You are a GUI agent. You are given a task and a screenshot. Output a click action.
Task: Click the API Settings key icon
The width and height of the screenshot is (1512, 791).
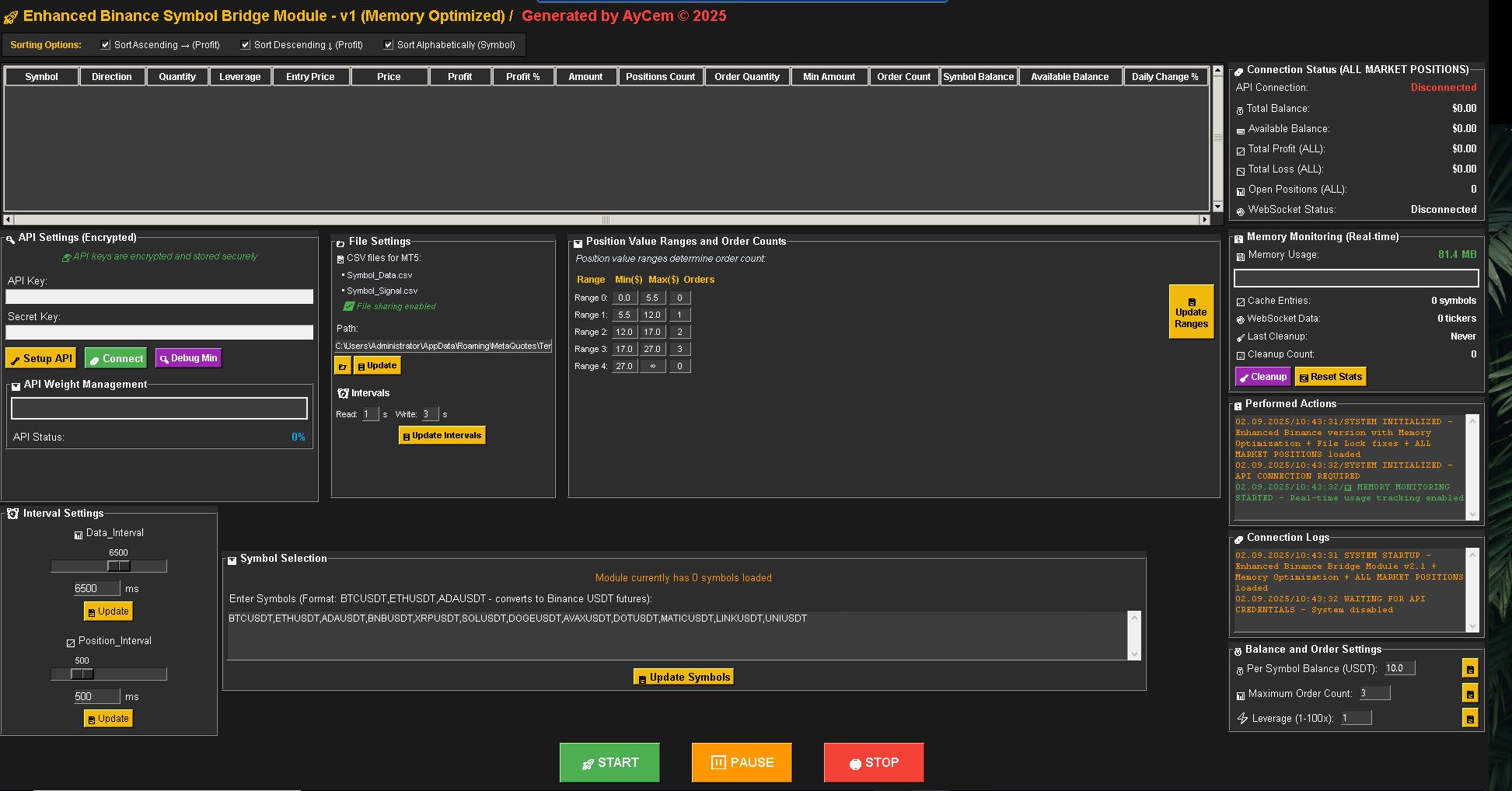[x=10, y=239]
